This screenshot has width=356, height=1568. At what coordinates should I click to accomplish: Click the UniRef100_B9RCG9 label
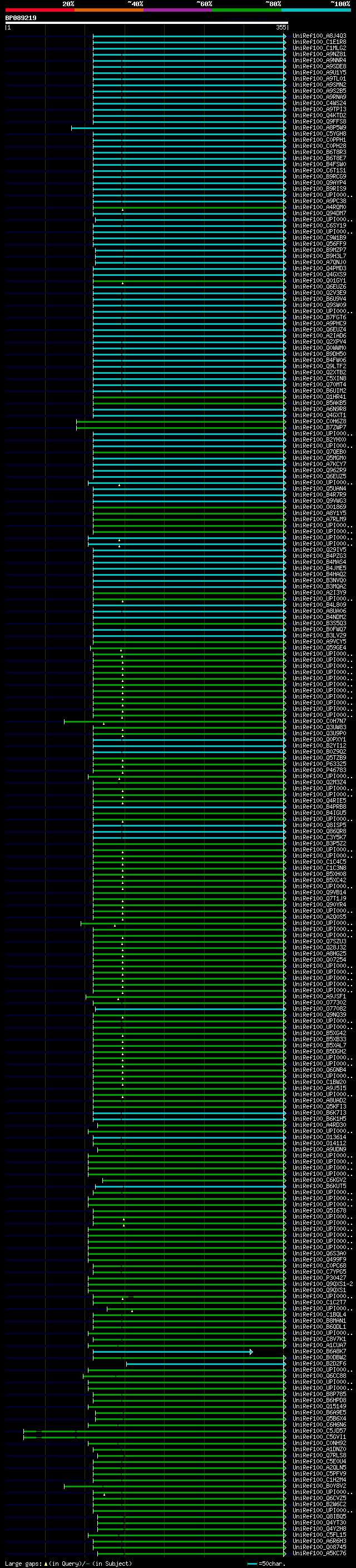(x=319, y=176)
